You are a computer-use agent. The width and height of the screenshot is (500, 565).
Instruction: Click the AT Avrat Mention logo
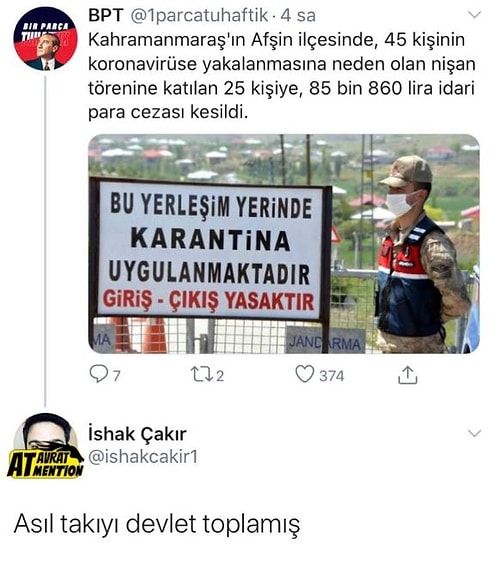[45, 463]
